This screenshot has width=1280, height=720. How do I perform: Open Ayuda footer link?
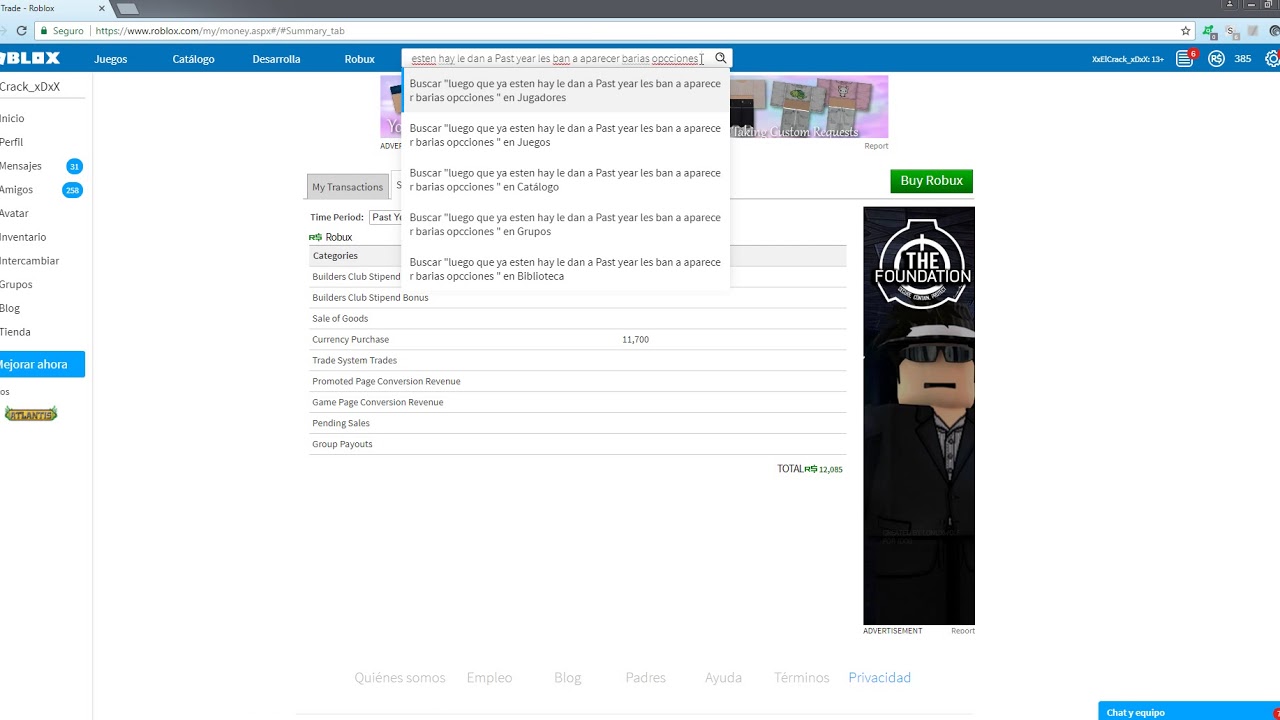click(x=723, y=678)
